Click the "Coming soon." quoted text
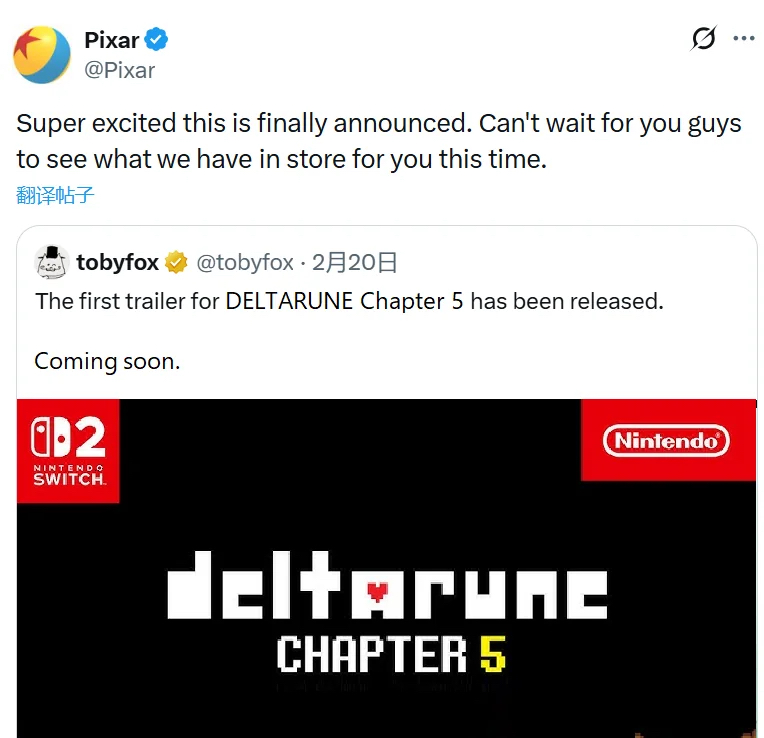This screenshot has width=764, height=738. 107,361
